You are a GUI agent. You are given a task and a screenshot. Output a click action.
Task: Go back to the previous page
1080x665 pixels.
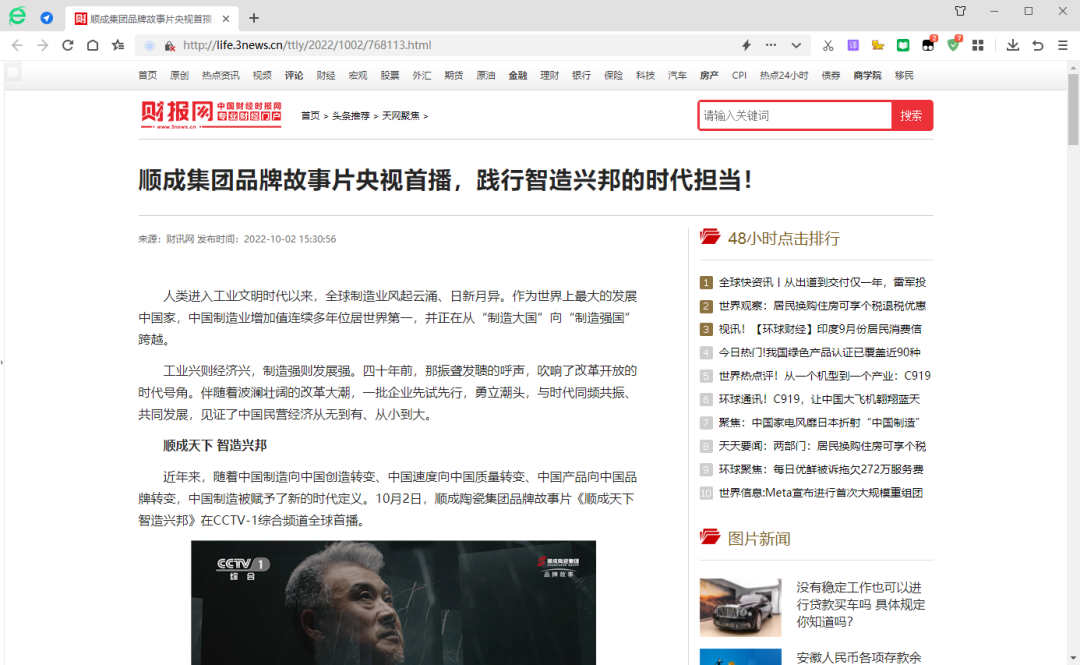click(x=17, y=45)
